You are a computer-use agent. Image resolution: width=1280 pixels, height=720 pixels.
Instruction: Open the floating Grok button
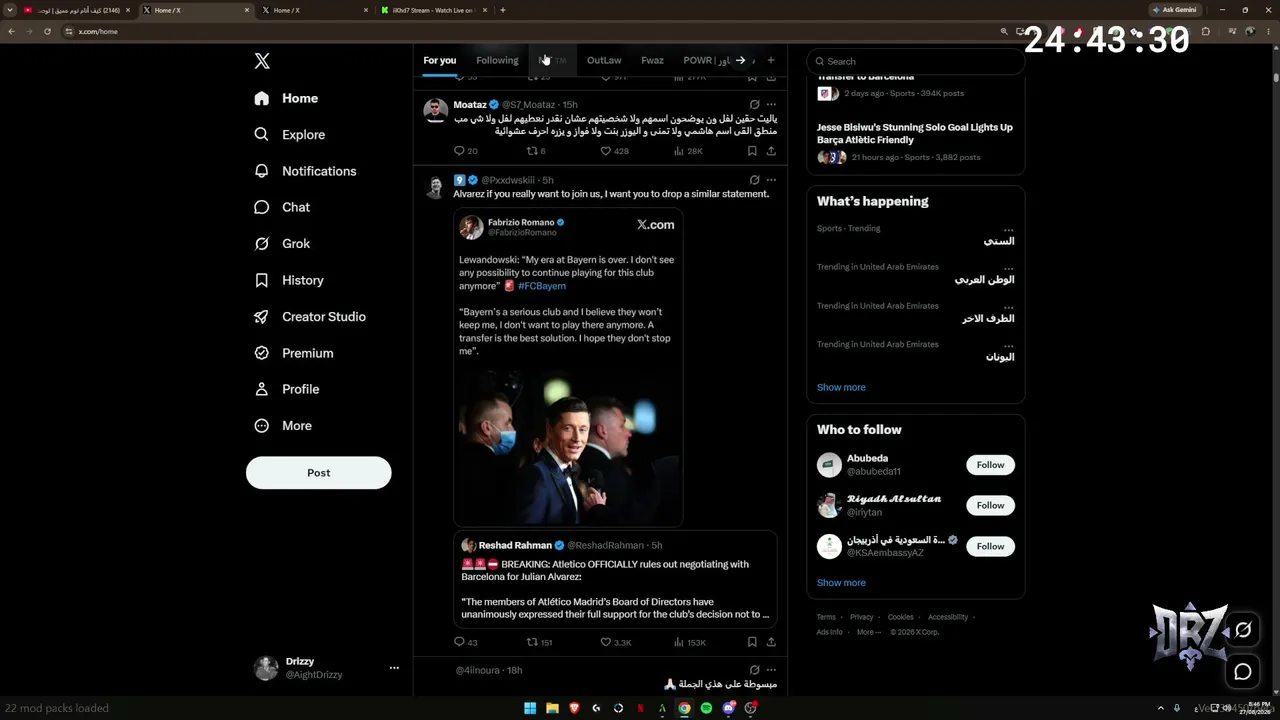click(1243, 630)
